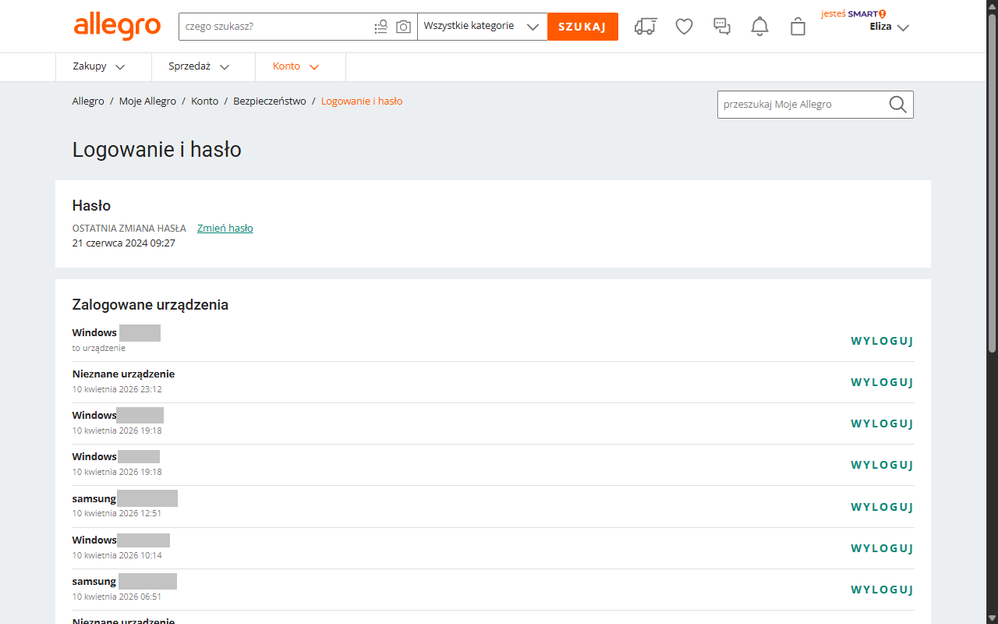This screenshot has height=624, width=998.
Task: Log out samsung device from 12:51
Action: (x=882, y=507)
